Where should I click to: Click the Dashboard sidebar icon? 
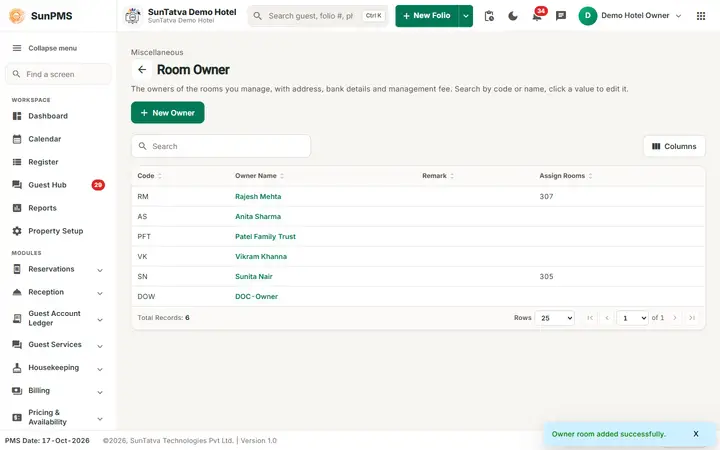pyautogui.click(x=17, y=116)
